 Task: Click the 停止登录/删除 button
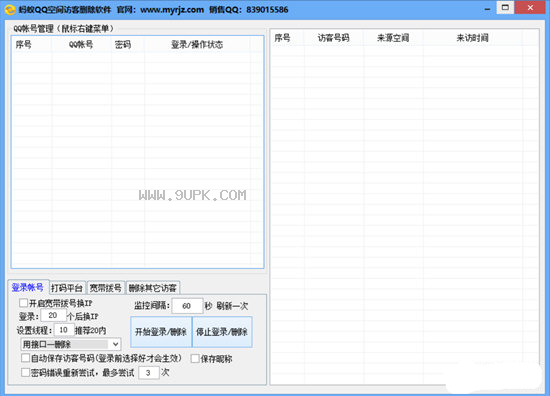click(x=222, y=332)
